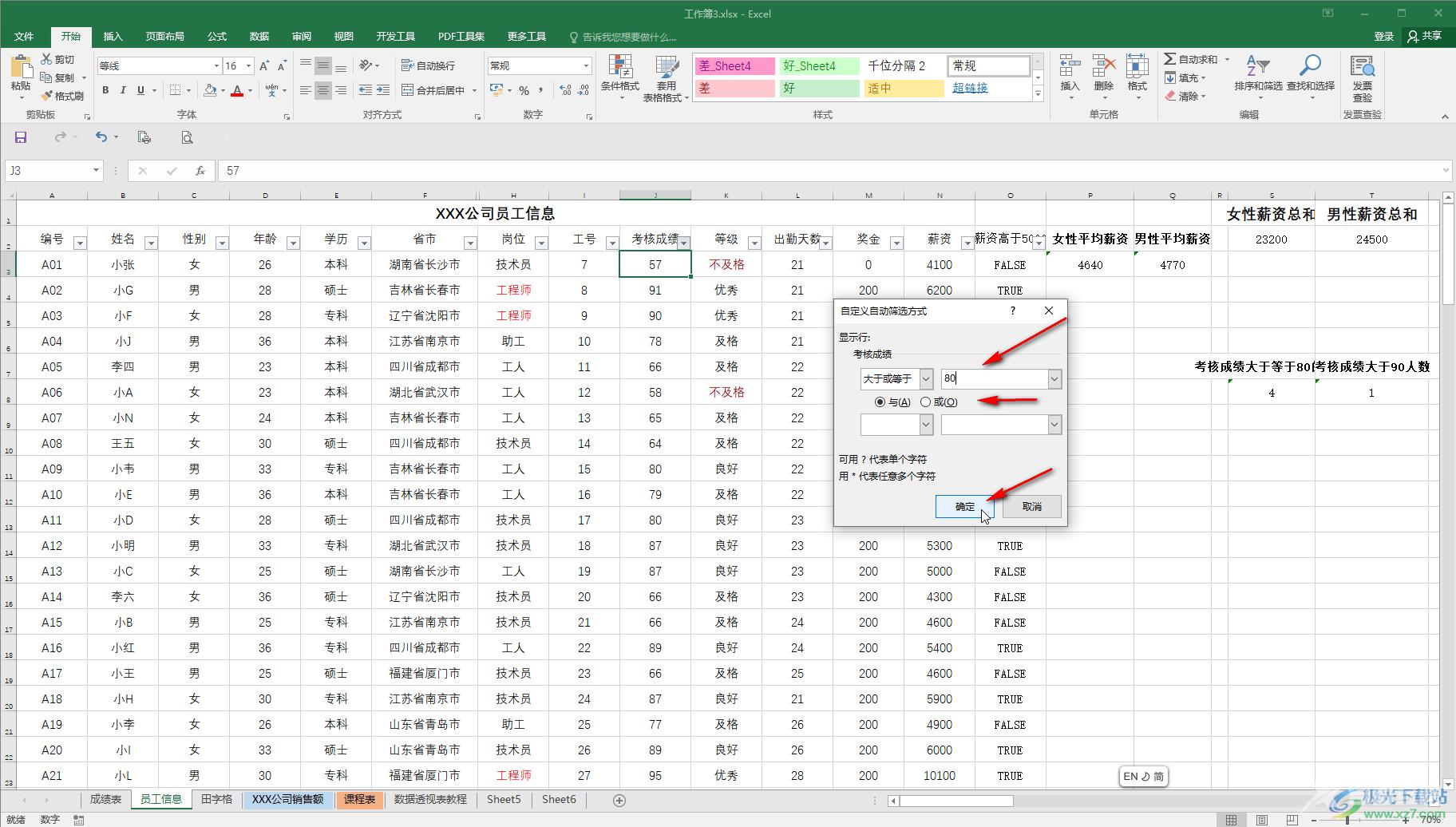Image resolution: width=1456 pixels, height=827 pixels.
Task: Apply the 差_Sheet4 pink cell style
Action: [x=734, y=65]
